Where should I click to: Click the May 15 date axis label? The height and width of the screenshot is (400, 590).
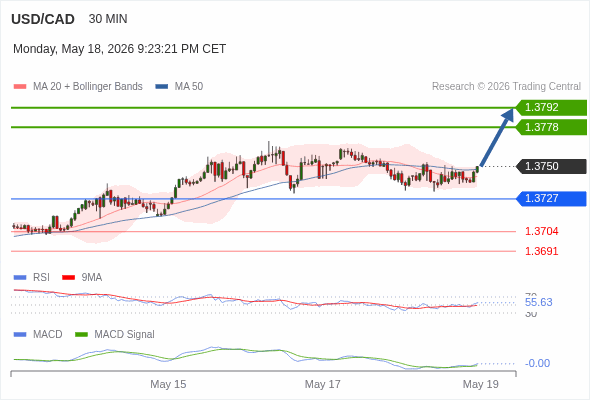[x=168, y=384]
